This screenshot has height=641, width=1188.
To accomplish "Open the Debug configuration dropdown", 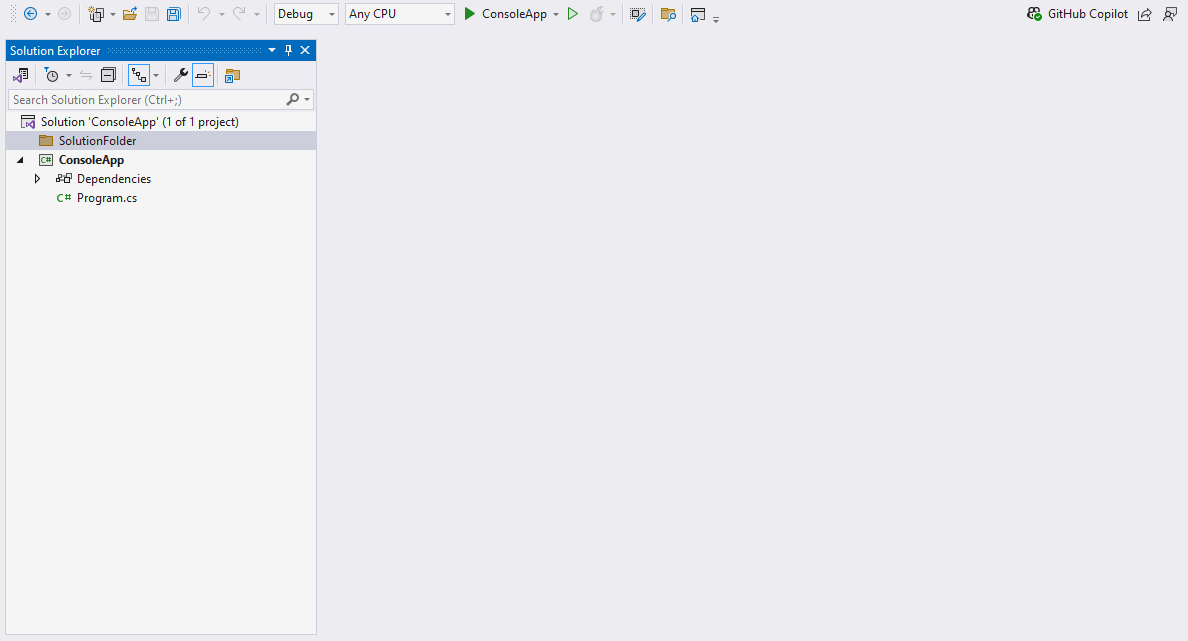I will (x=330, y=13).
